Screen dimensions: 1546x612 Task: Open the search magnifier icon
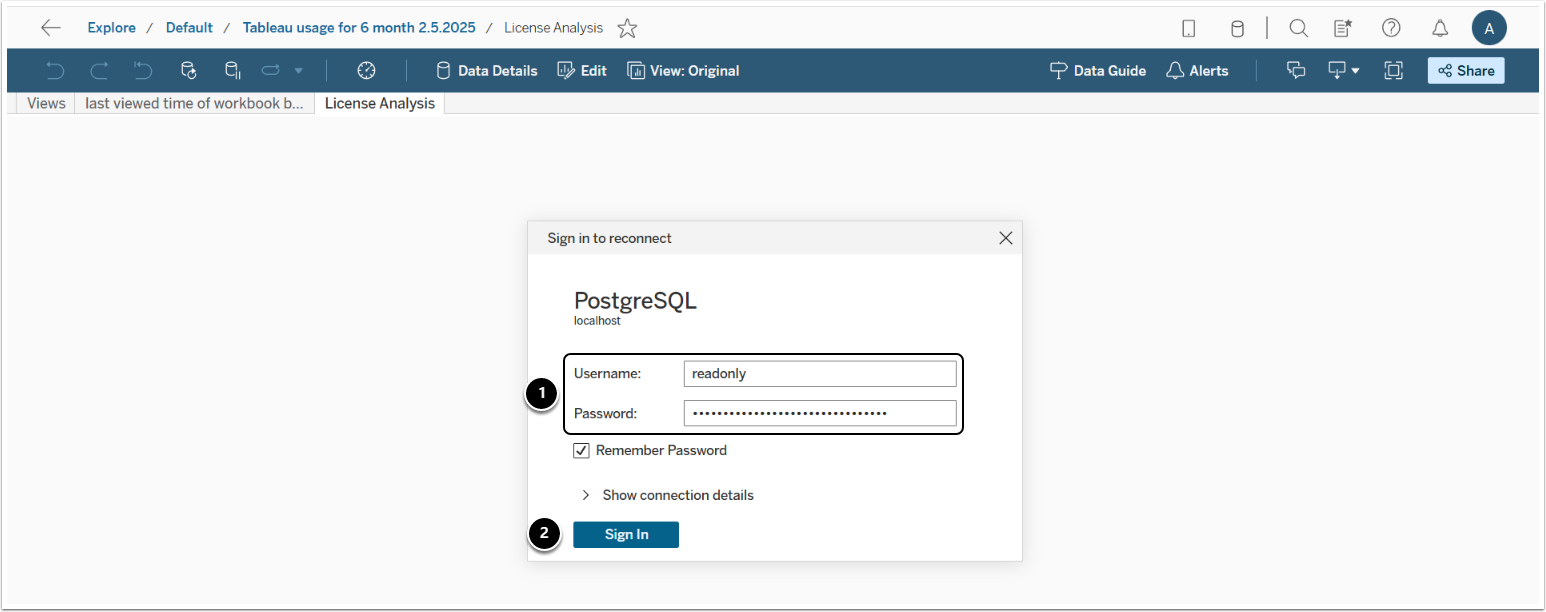coord(1298,28)
